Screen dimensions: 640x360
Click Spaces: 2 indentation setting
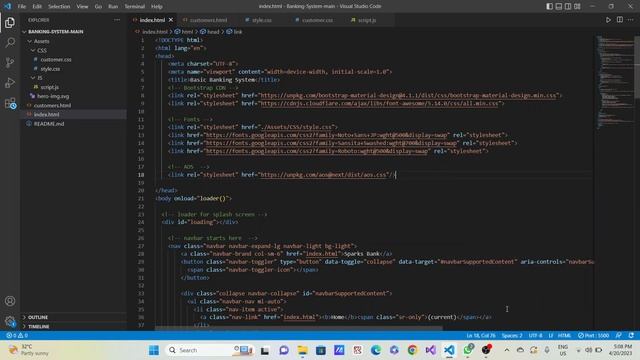tap(512, 336)
